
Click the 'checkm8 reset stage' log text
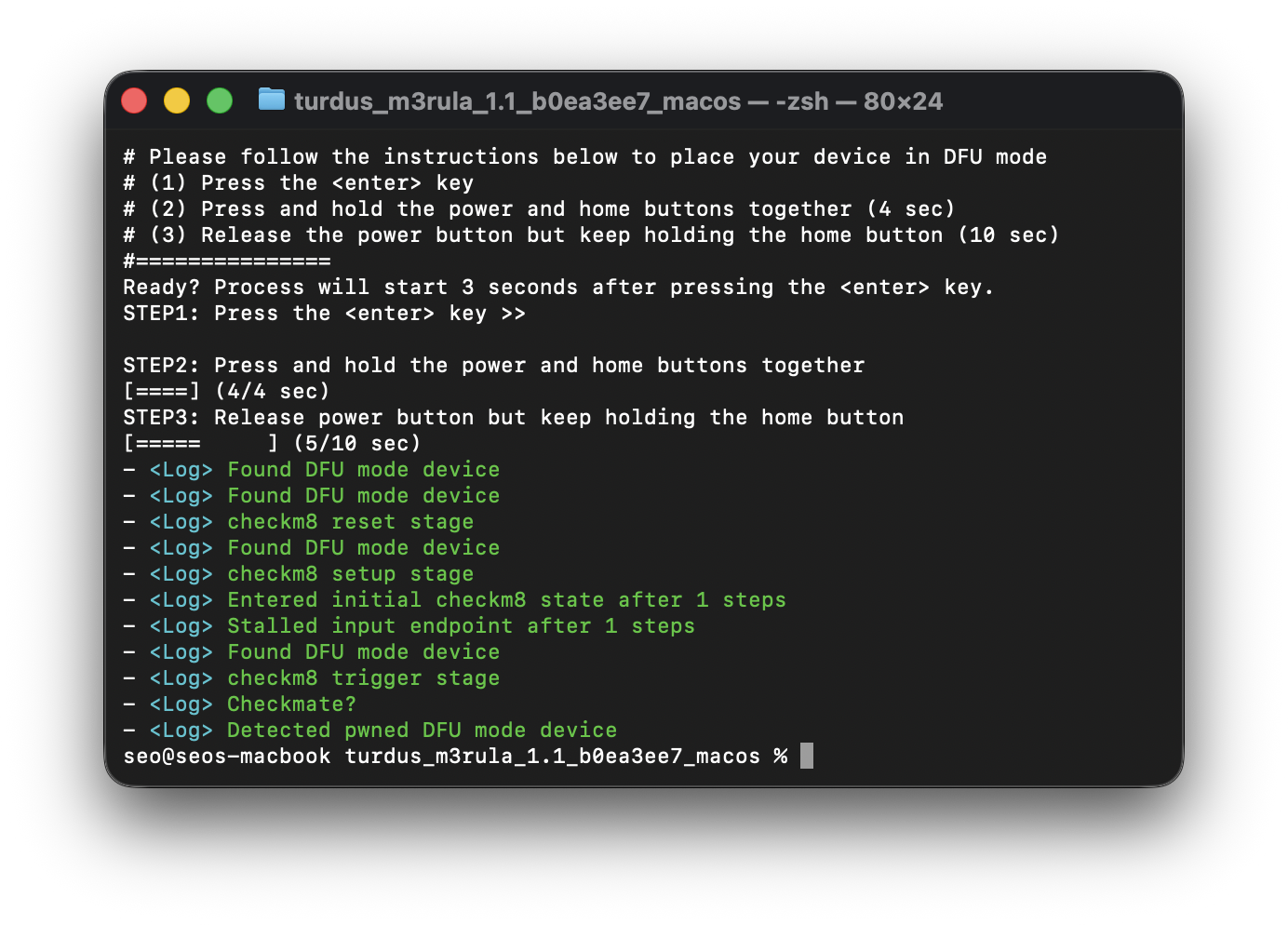350,522
